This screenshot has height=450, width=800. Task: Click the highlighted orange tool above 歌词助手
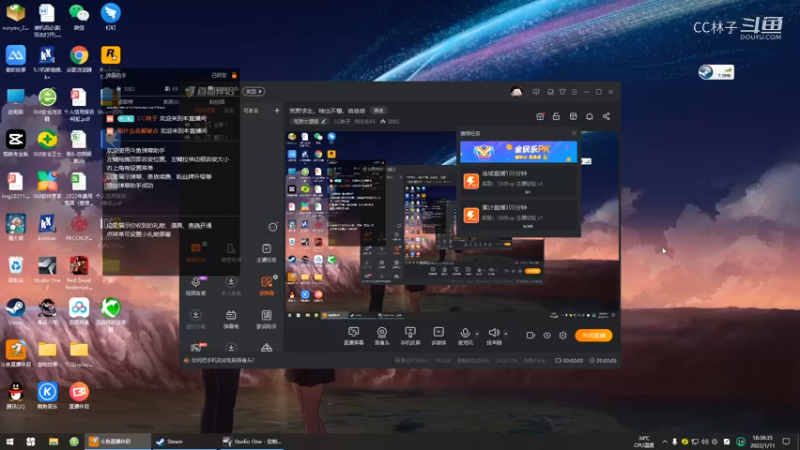pos(266,286)
